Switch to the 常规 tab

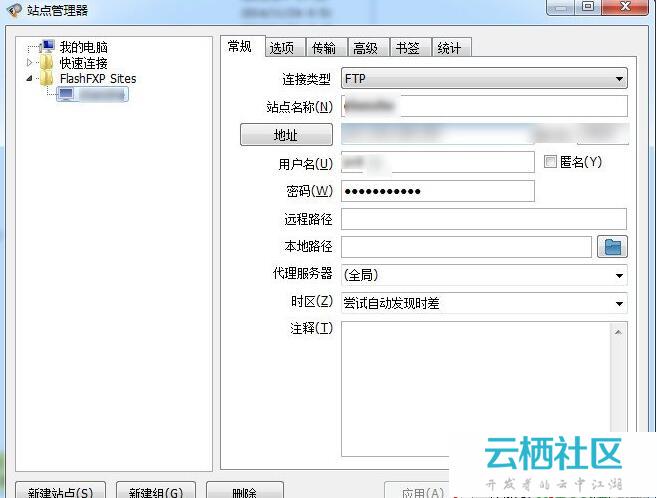point(241,46)
